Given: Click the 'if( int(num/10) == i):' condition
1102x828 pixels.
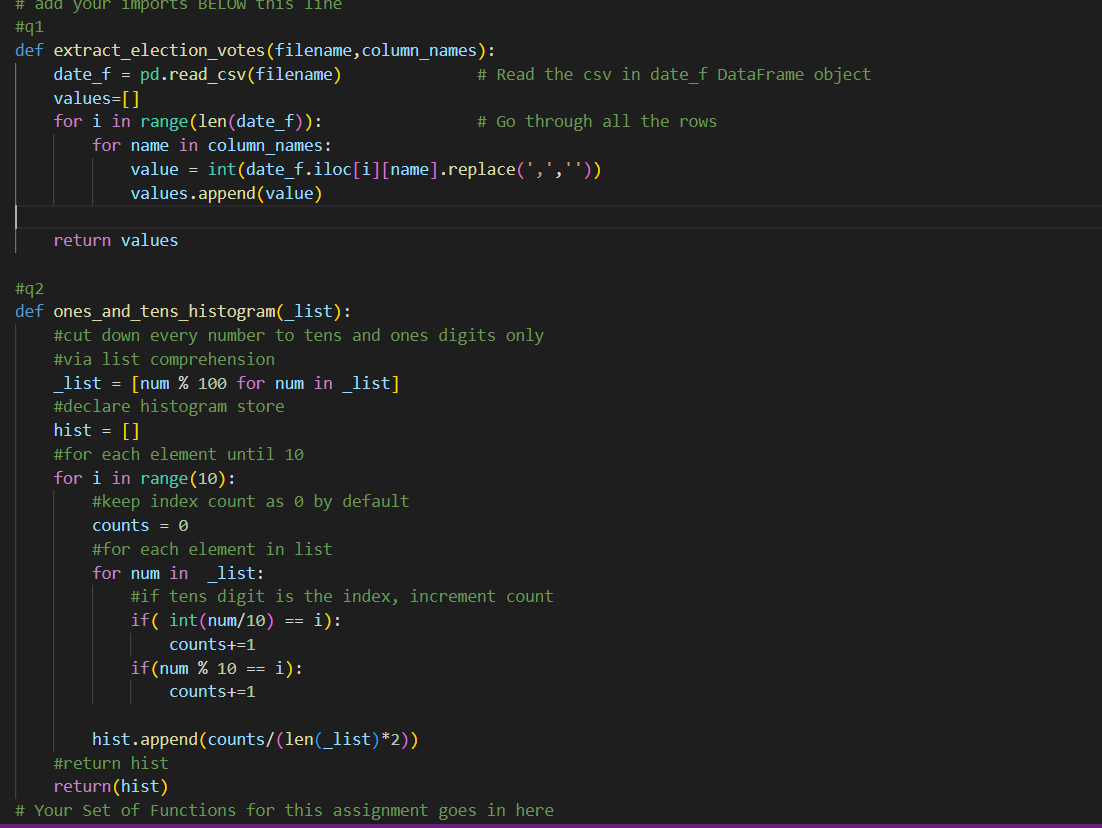Looking at the screenshot, I should [x=236, y=621].
